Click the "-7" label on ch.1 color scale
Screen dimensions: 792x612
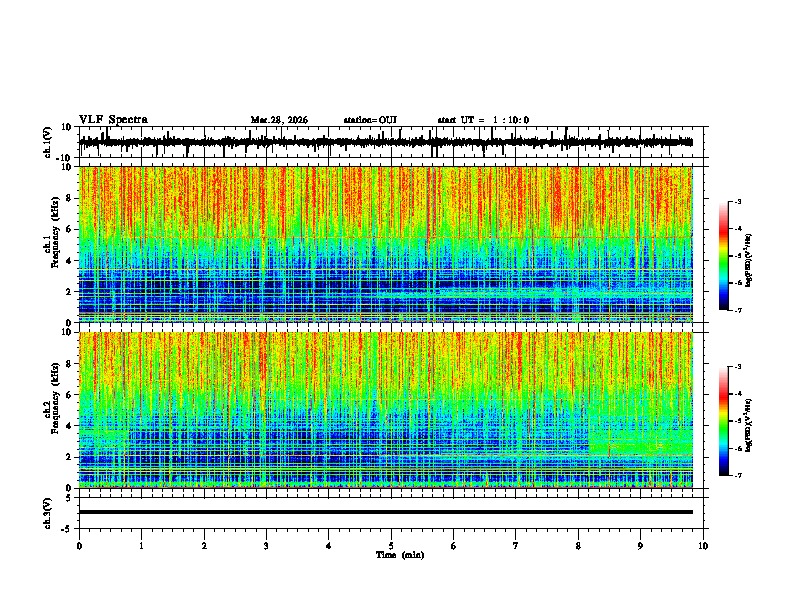click(x=737, y=310)
